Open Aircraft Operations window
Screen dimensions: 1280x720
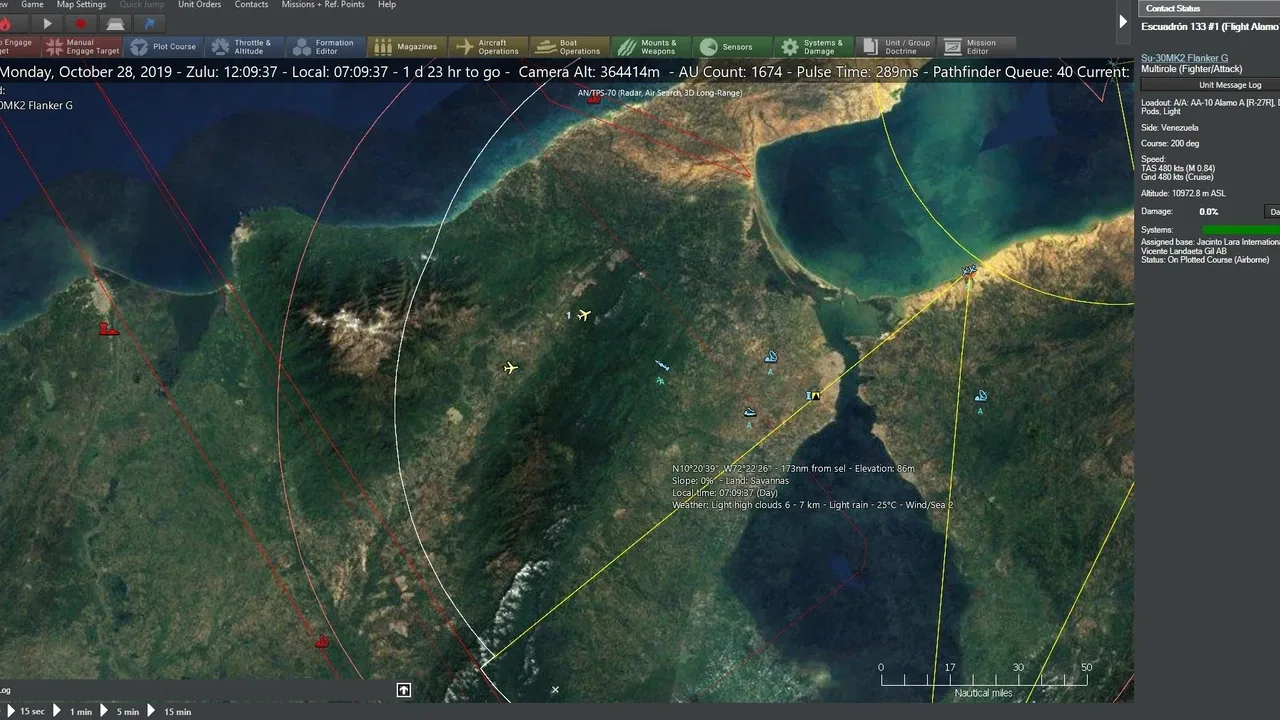click(489, 47)
